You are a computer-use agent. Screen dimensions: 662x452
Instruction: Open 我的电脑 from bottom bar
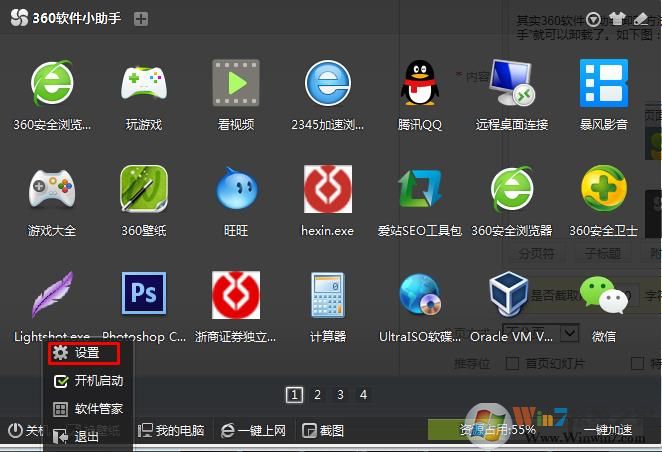click(x=171, y=430)
